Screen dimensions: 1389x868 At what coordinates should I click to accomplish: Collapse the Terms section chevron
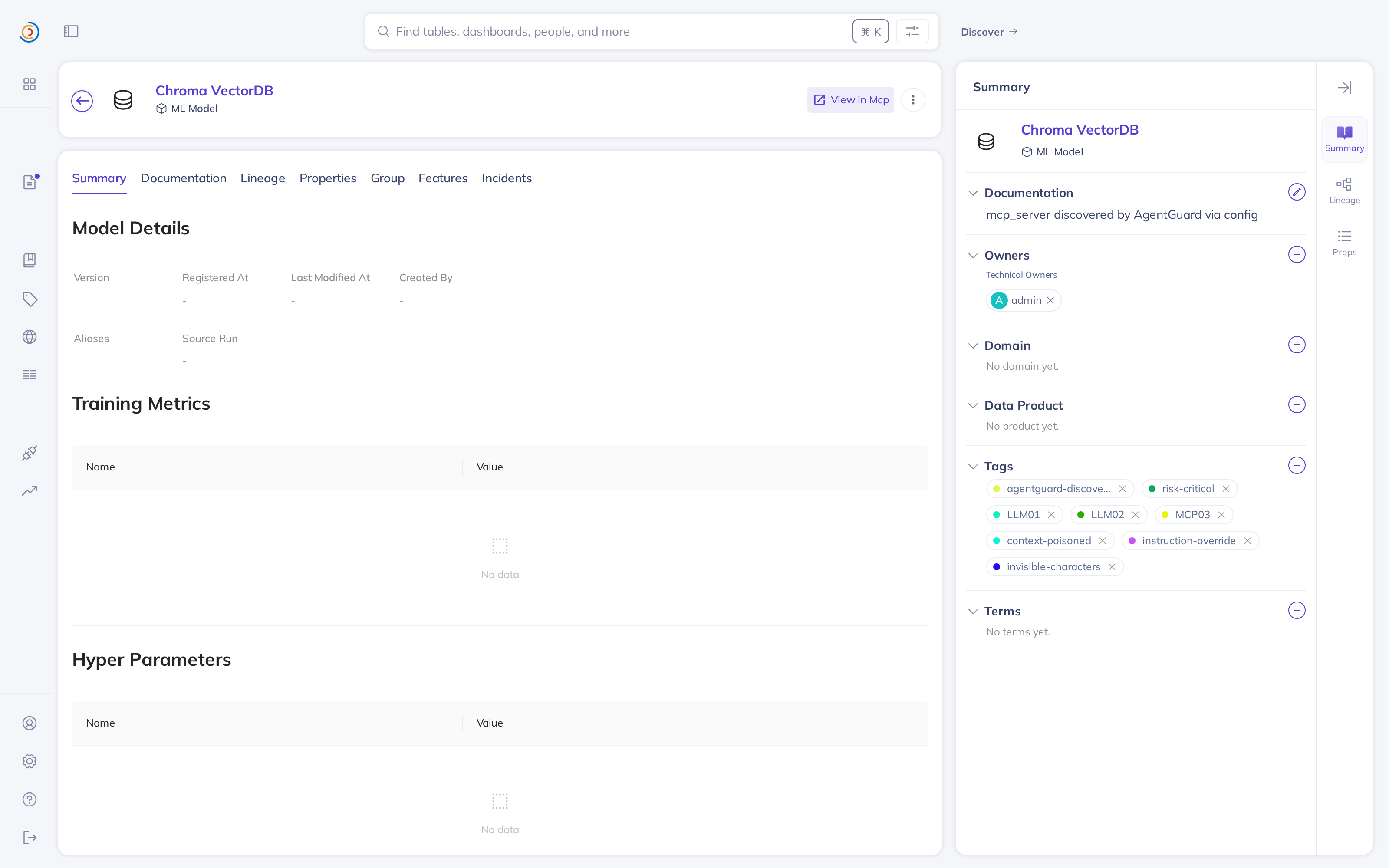[973, 612]
